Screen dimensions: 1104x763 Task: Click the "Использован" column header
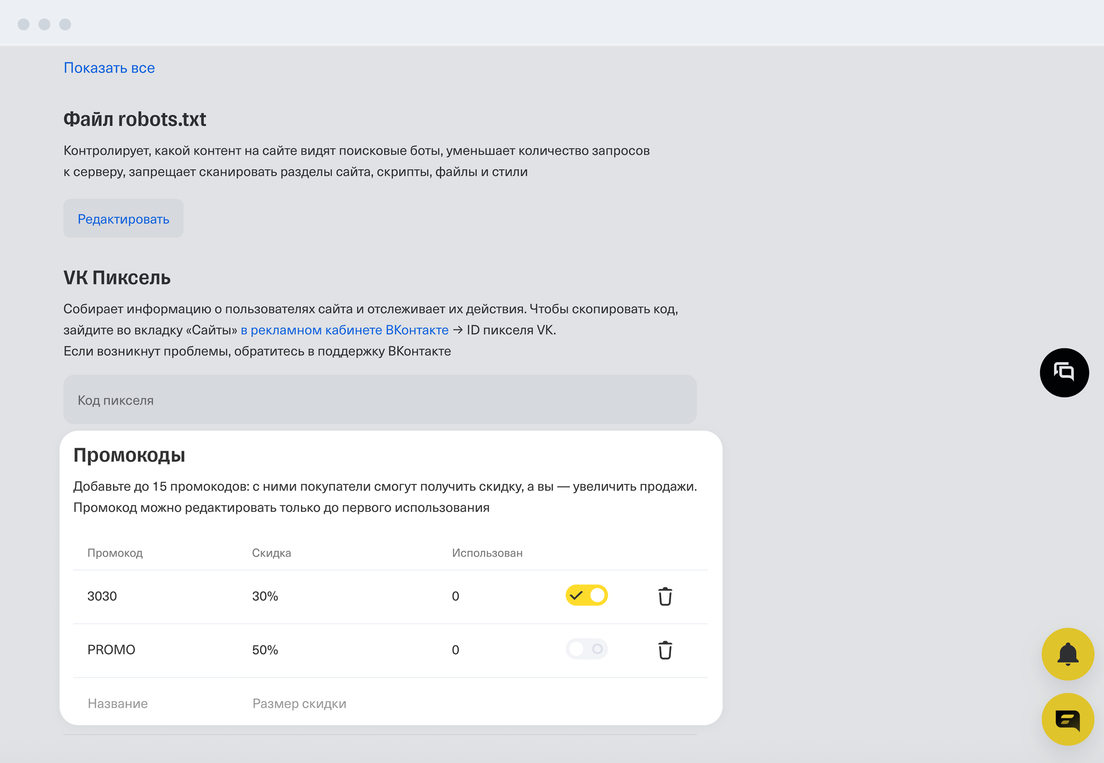tap(487, 553)
